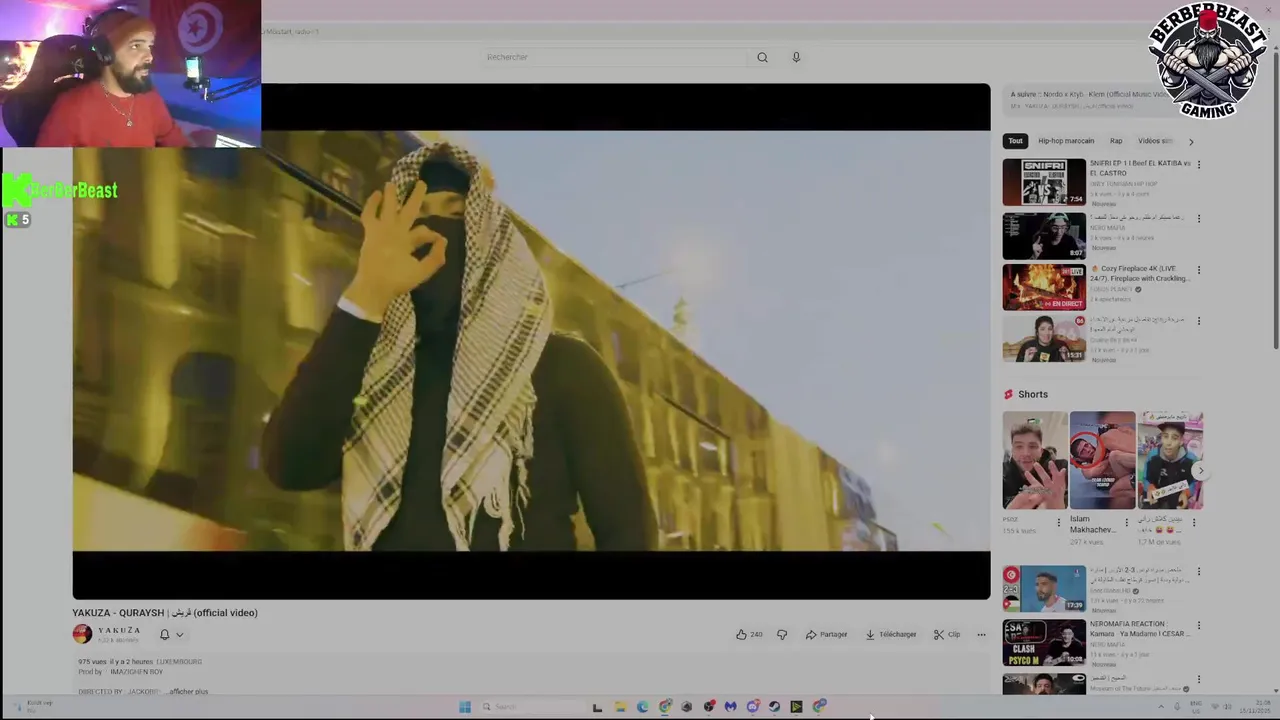Open the Islam Makhachev Shorts thumbnail
Viewport: 1280px width, 720px height.
pyautogui.click(x=1102, y=460)
